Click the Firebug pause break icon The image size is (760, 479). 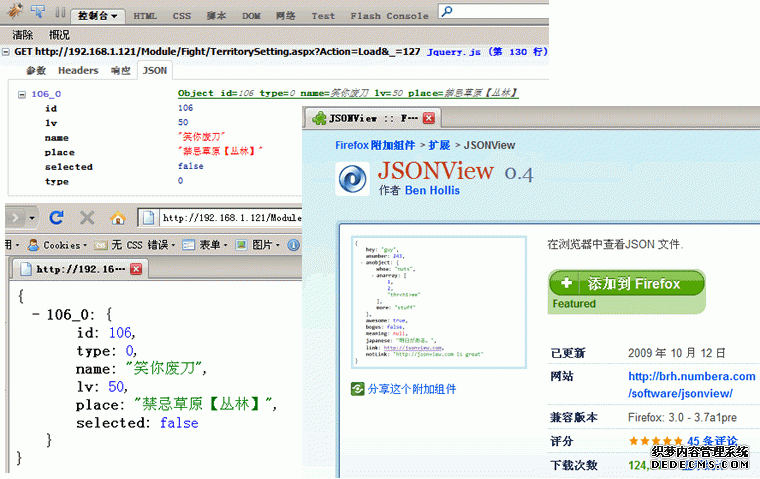60,15
